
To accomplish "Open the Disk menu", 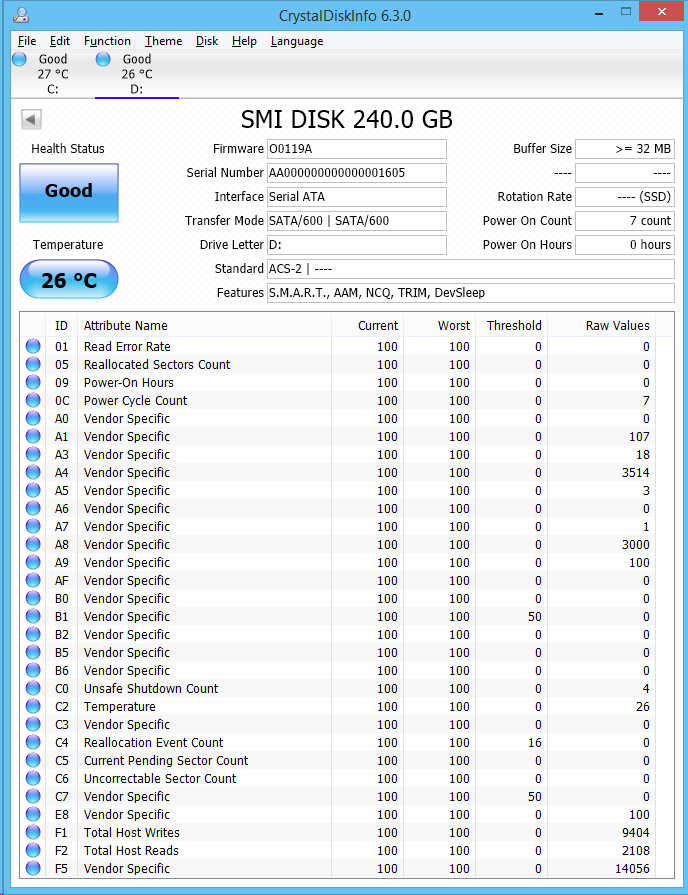I will pyautogui.click(x=207, y=41).
